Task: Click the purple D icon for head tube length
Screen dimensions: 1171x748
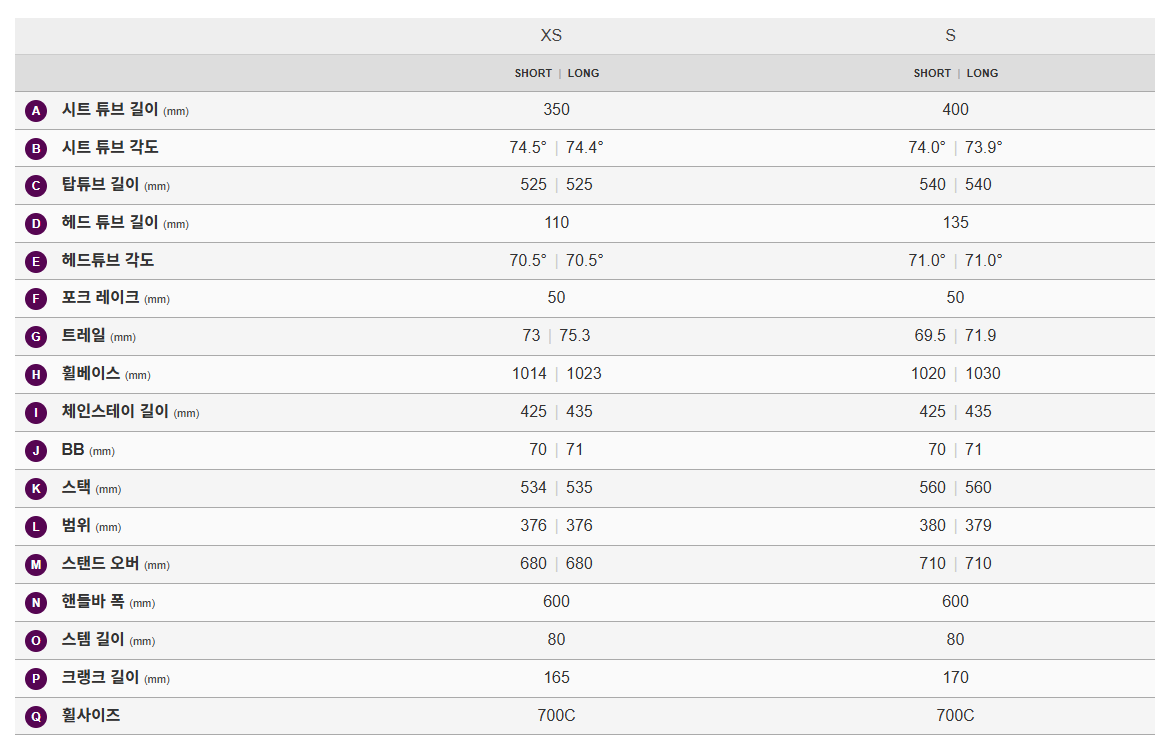Action: click(x=36, y=224)
